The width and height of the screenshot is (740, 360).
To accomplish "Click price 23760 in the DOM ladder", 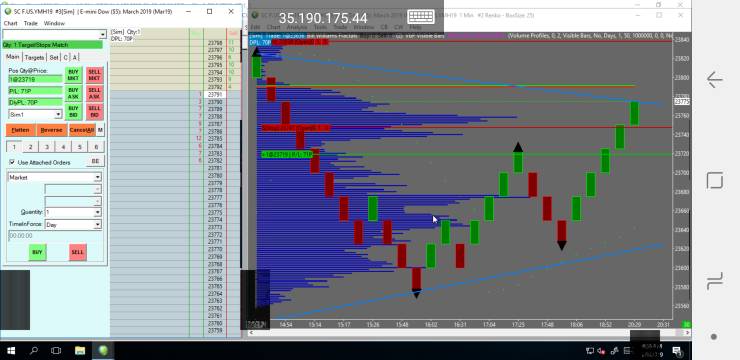I will 215,324.
